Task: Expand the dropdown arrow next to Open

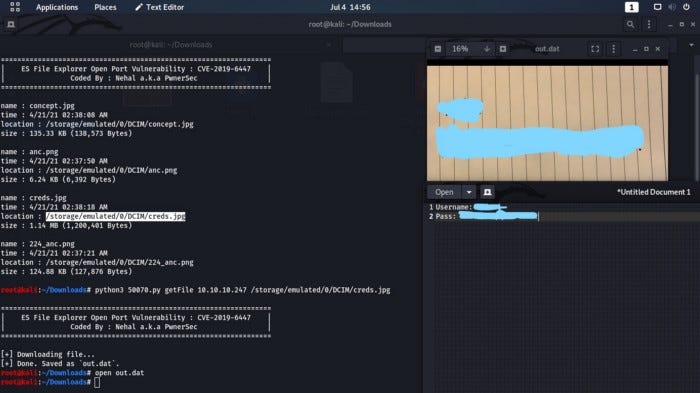Action: coord(469,192)
